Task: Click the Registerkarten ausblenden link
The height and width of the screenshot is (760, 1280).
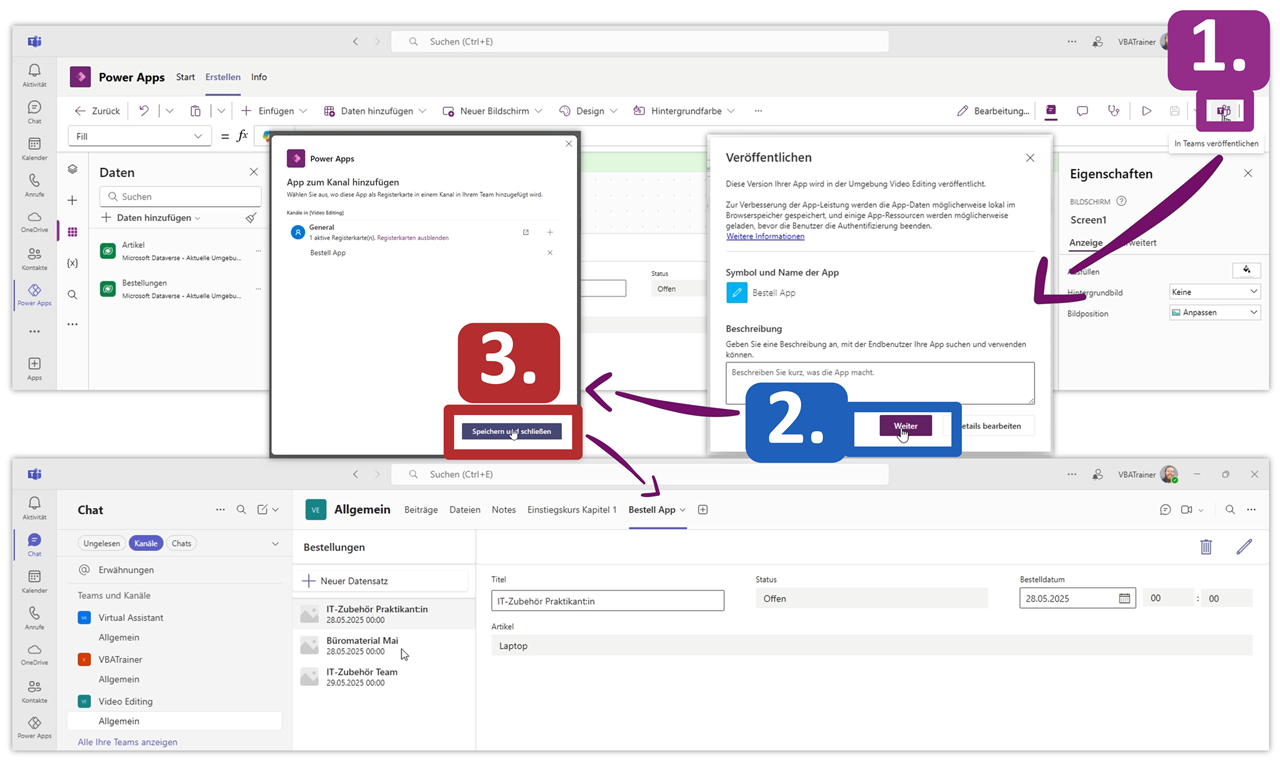Action: tap(413, 238)
